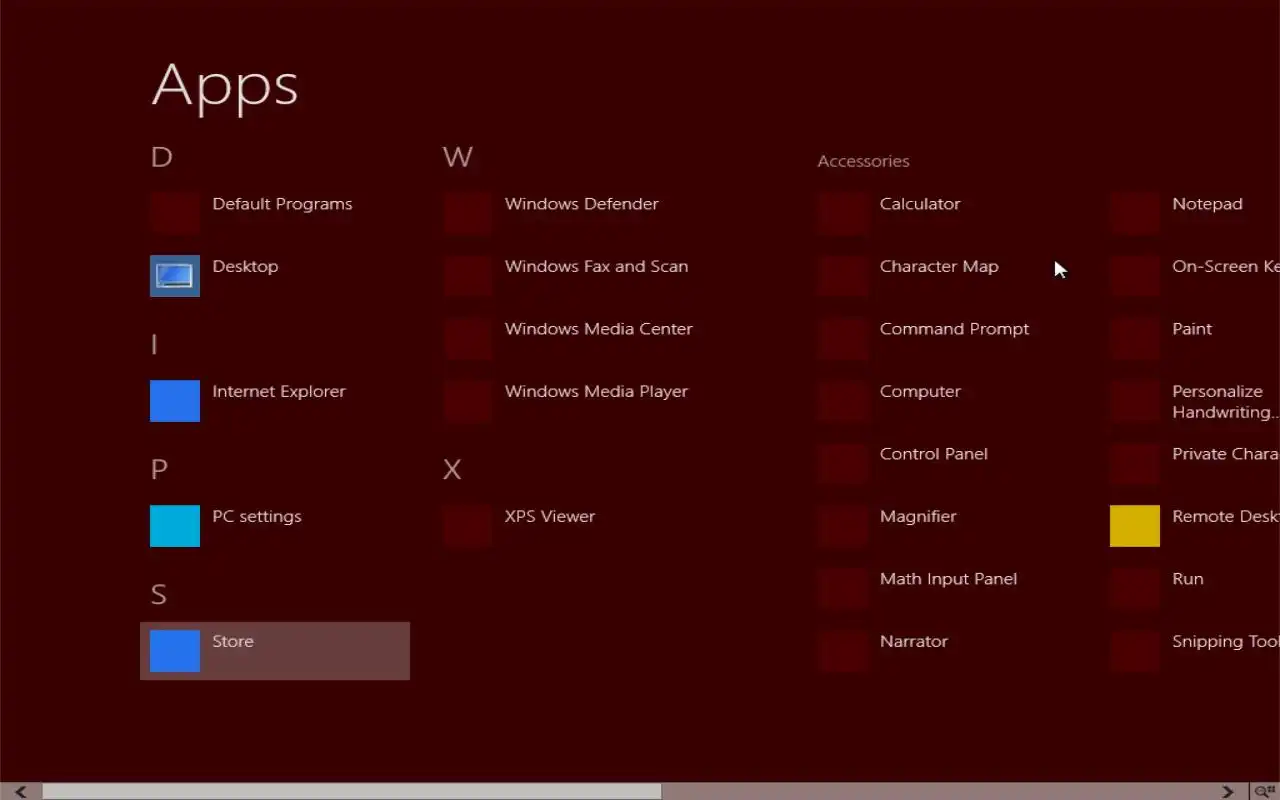The height and width of the screenshot is (800, 1280).
Task: Click the Windows Media Center tile icon
Action: coord(467,338)
